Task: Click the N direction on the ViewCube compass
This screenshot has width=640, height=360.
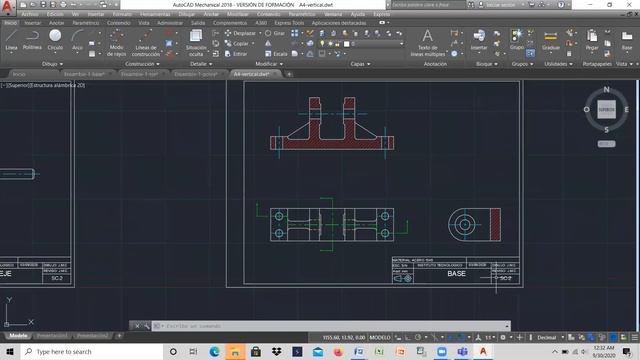Action: (x=606, y=89)
